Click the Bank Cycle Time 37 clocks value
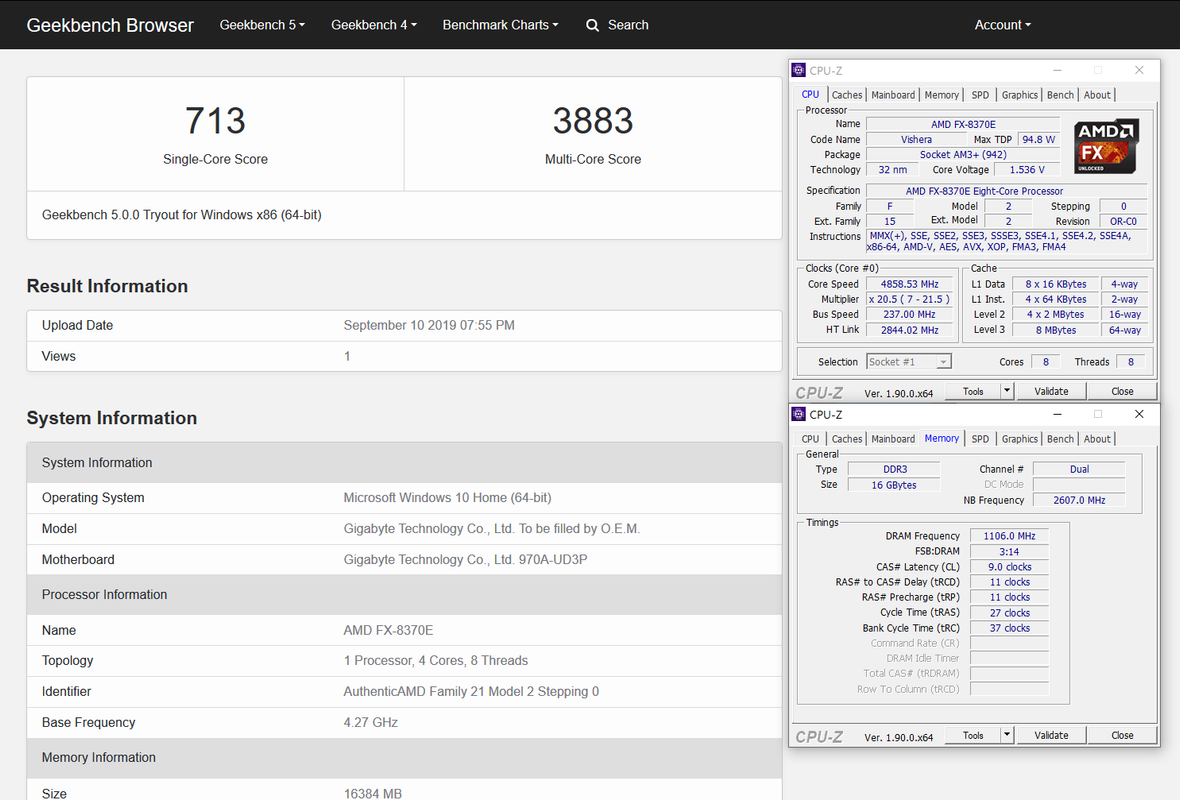 point(1008,628)
